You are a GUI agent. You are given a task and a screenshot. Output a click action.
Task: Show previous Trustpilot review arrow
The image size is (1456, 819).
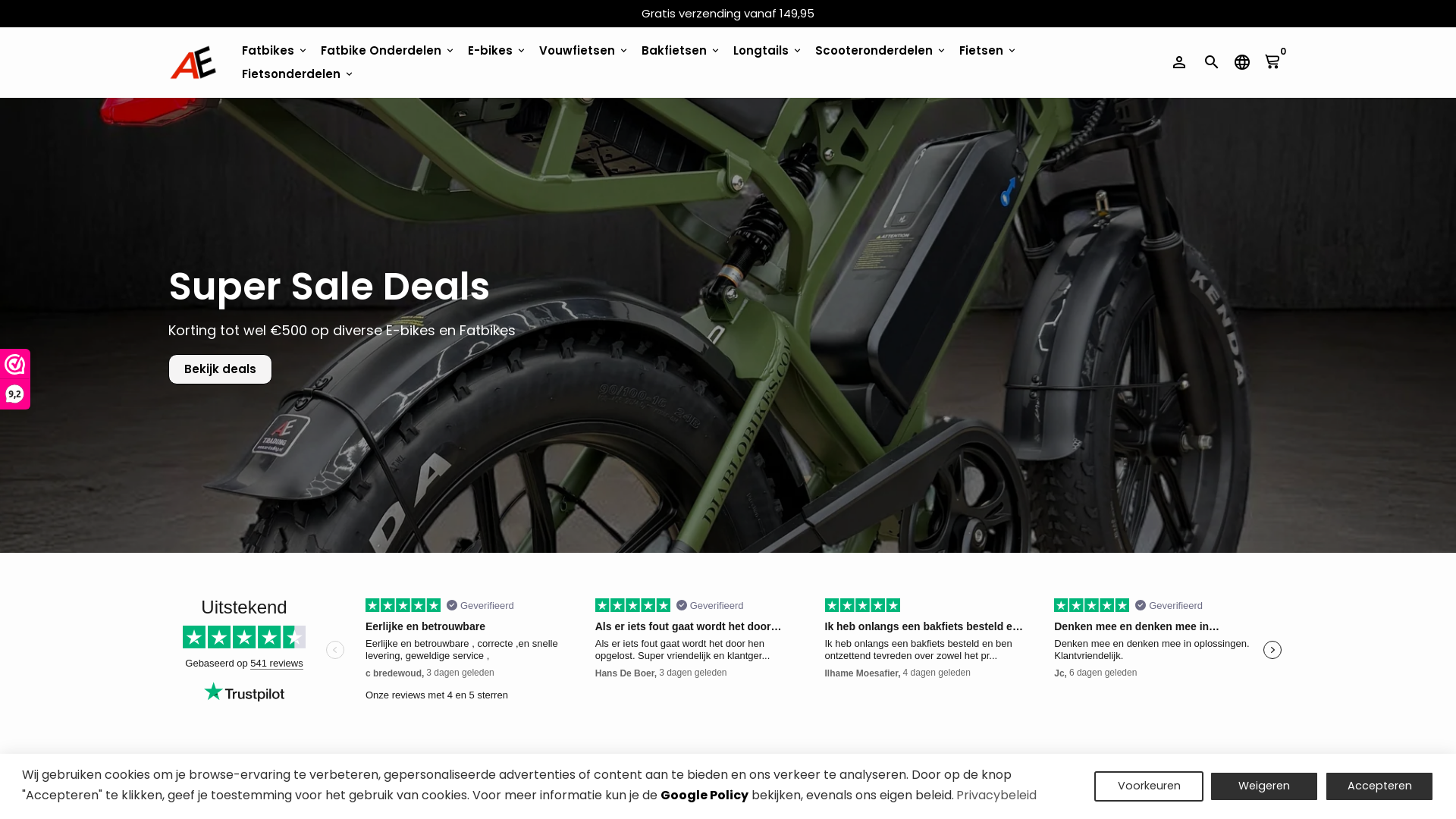(335, 650)
